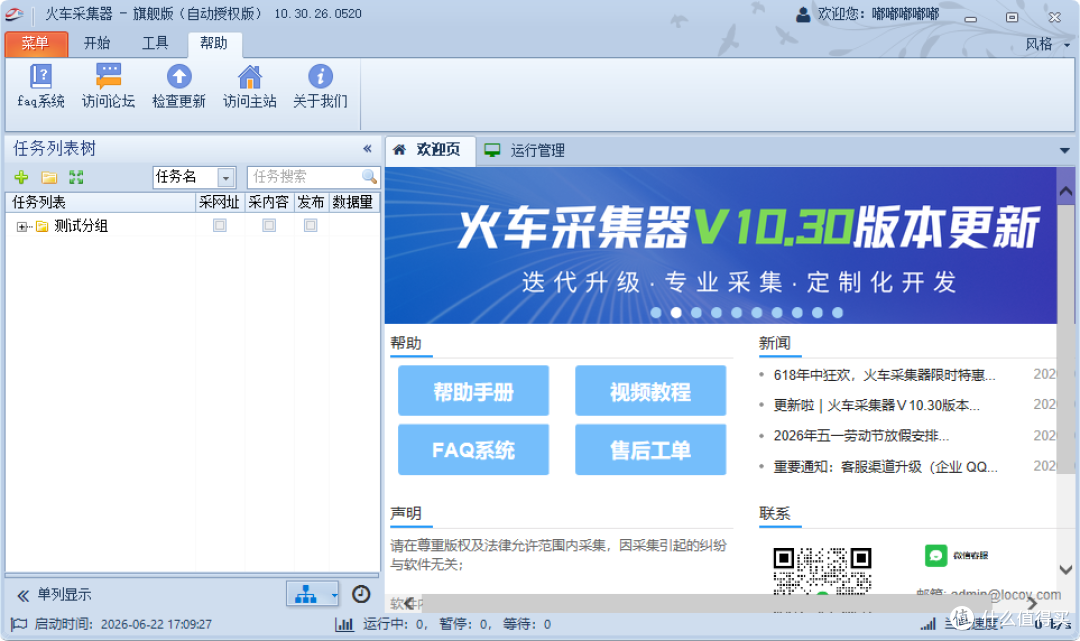The width and height of the screenshot is (1080, 641).
Task: Toggle 采内容 checkbox for 测试分组
Action: click(269, 225)
